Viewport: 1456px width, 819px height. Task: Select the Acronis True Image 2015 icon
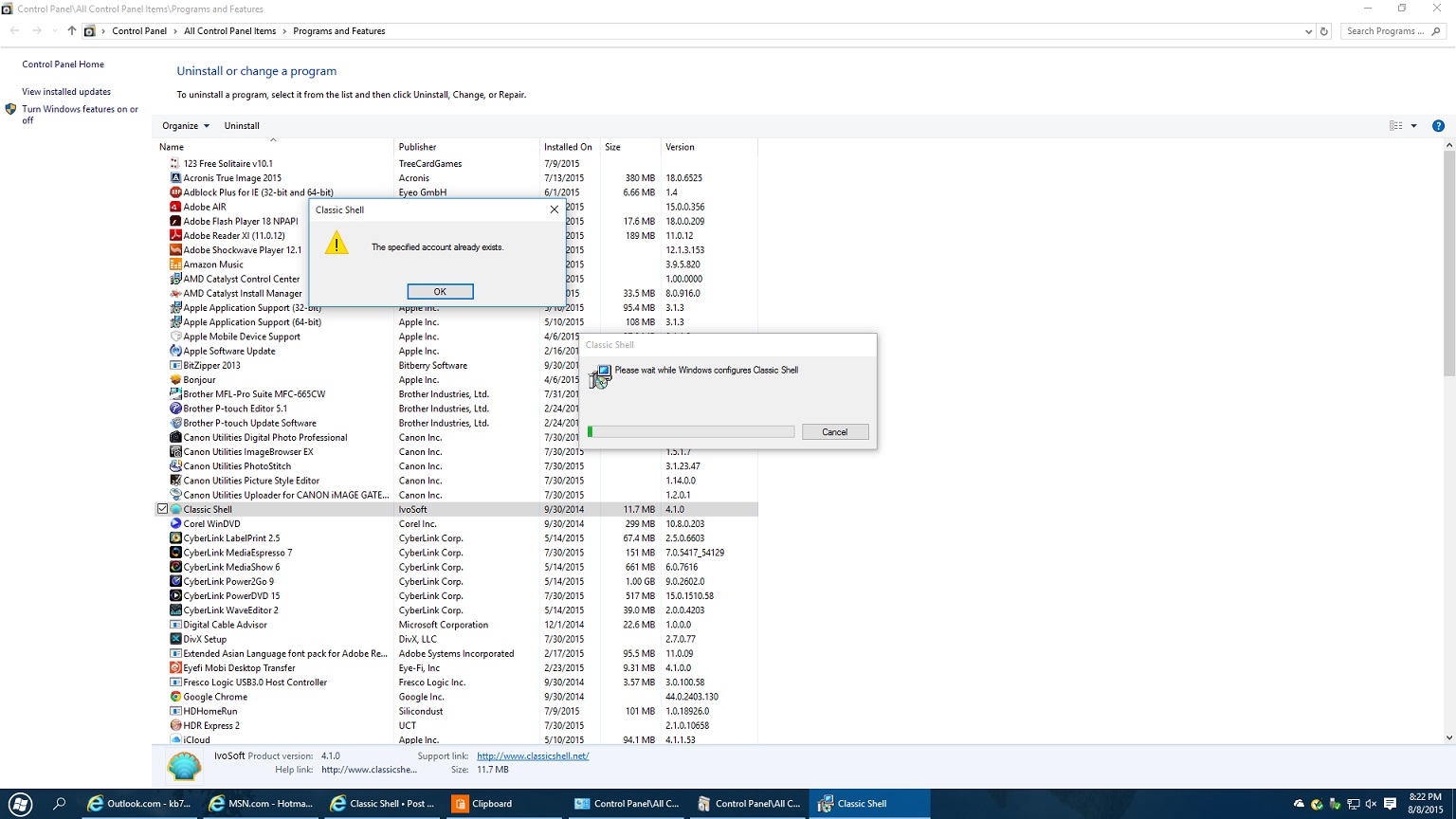[175, 178]
